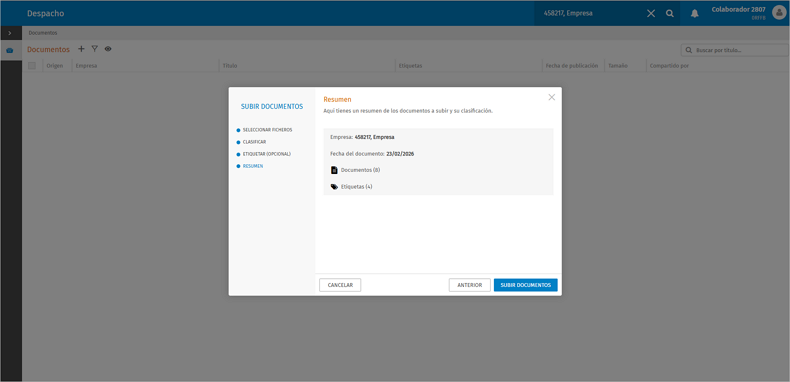Click the Colaborador 2807 user name
Image resolution: width=790 pixels, height=382 pixels.
(738, 10)
